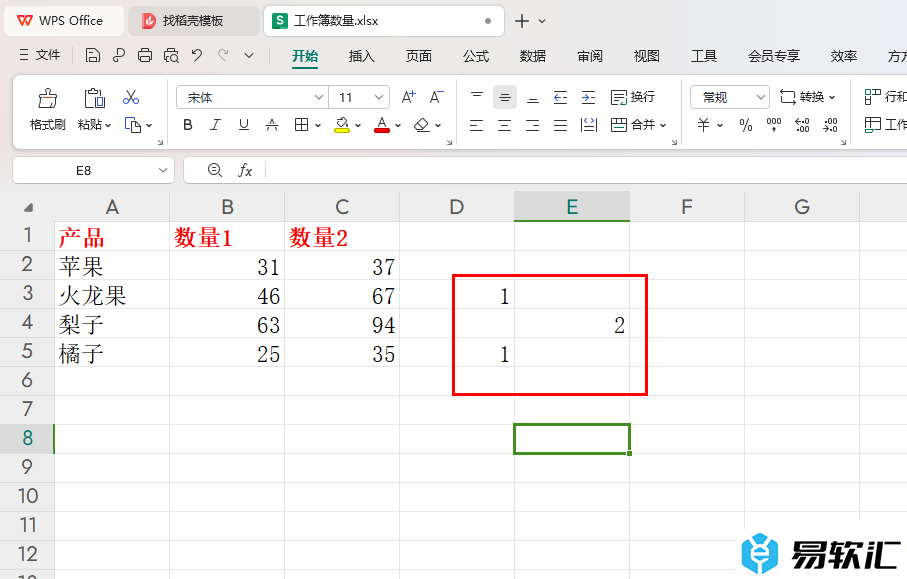Apply percent style icon
Screen dimensions: 907x579
tap(746, 125)
